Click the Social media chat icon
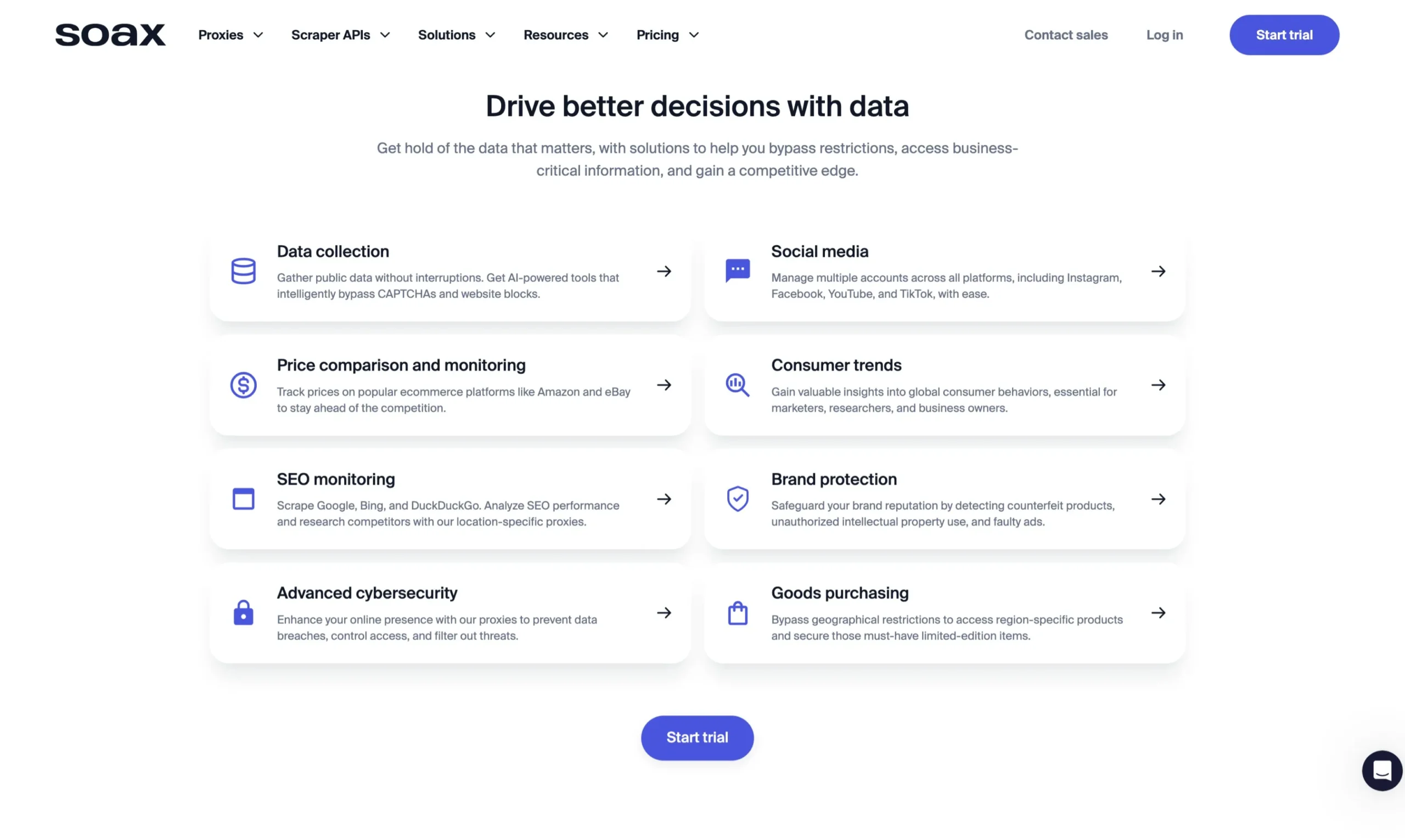The width and height of the screenshot is (1405, 840). tap(737, 270)
